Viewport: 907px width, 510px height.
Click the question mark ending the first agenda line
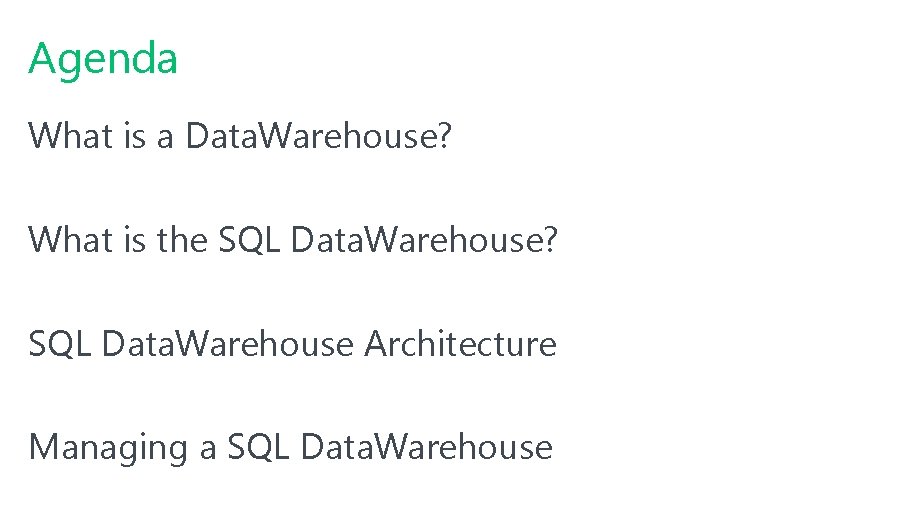coord(444,135)
